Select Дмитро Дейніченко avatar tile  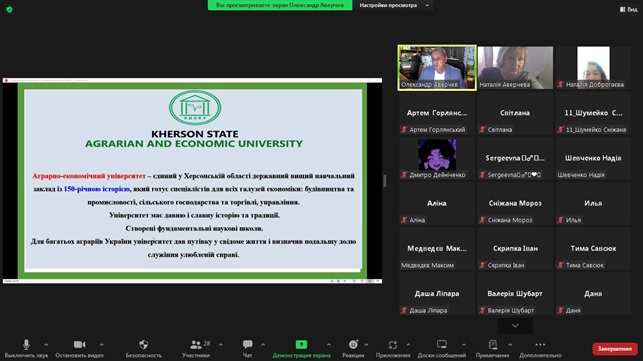pyautogui.click(x=437, y=158)
